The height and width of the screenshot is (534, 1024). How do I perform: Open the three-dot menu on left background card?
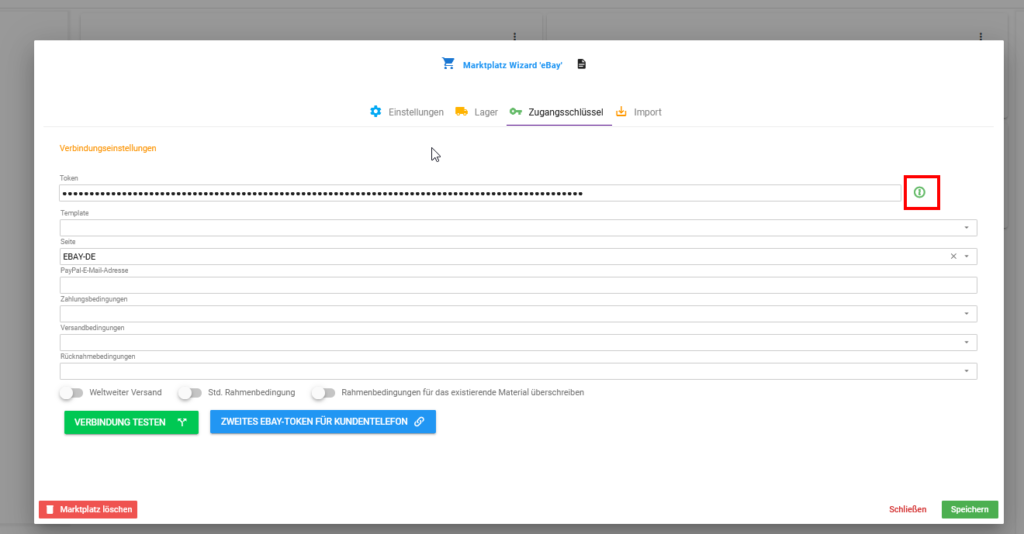(x=515, y=37)
